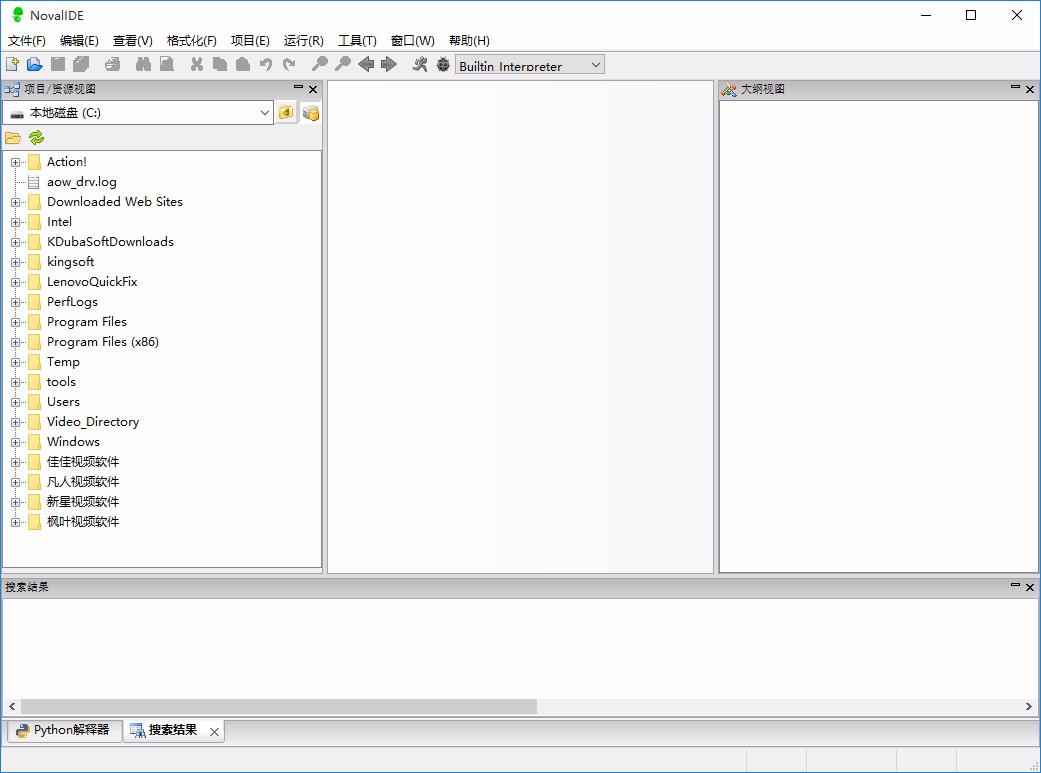Screen dimensions: 1041x773
Task: Click the Find binoculars toolbar icon
Action: pyautogui.click(x=143, y=64)
